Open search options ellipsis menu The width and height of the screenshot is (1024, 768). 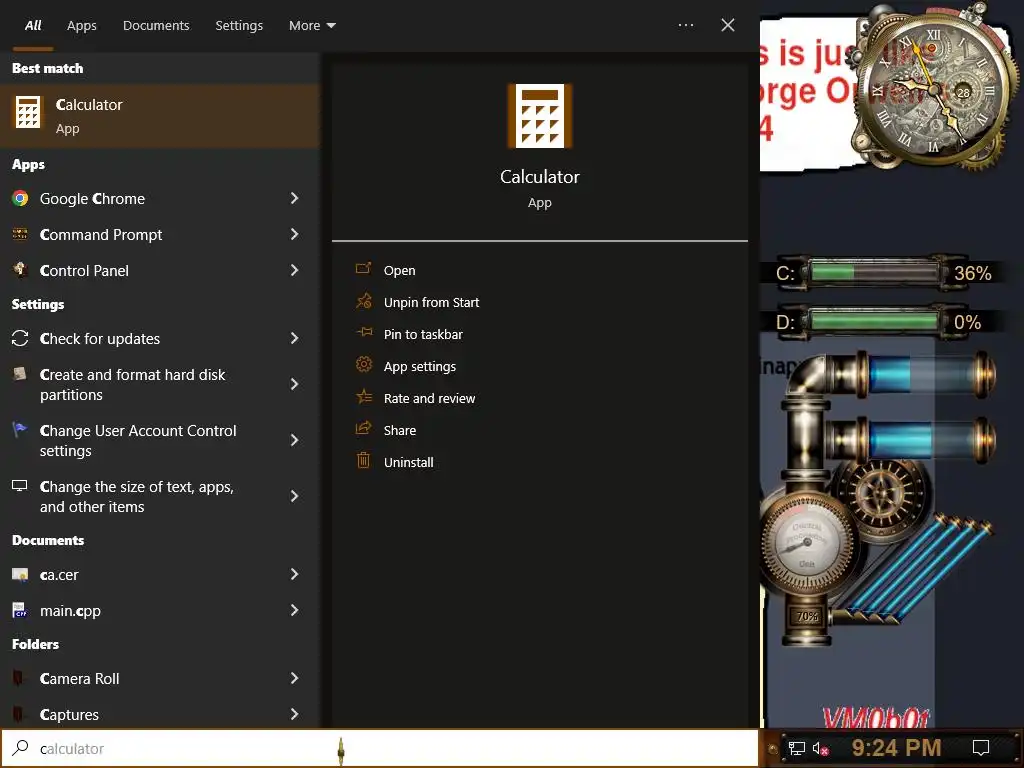(686, 25)
